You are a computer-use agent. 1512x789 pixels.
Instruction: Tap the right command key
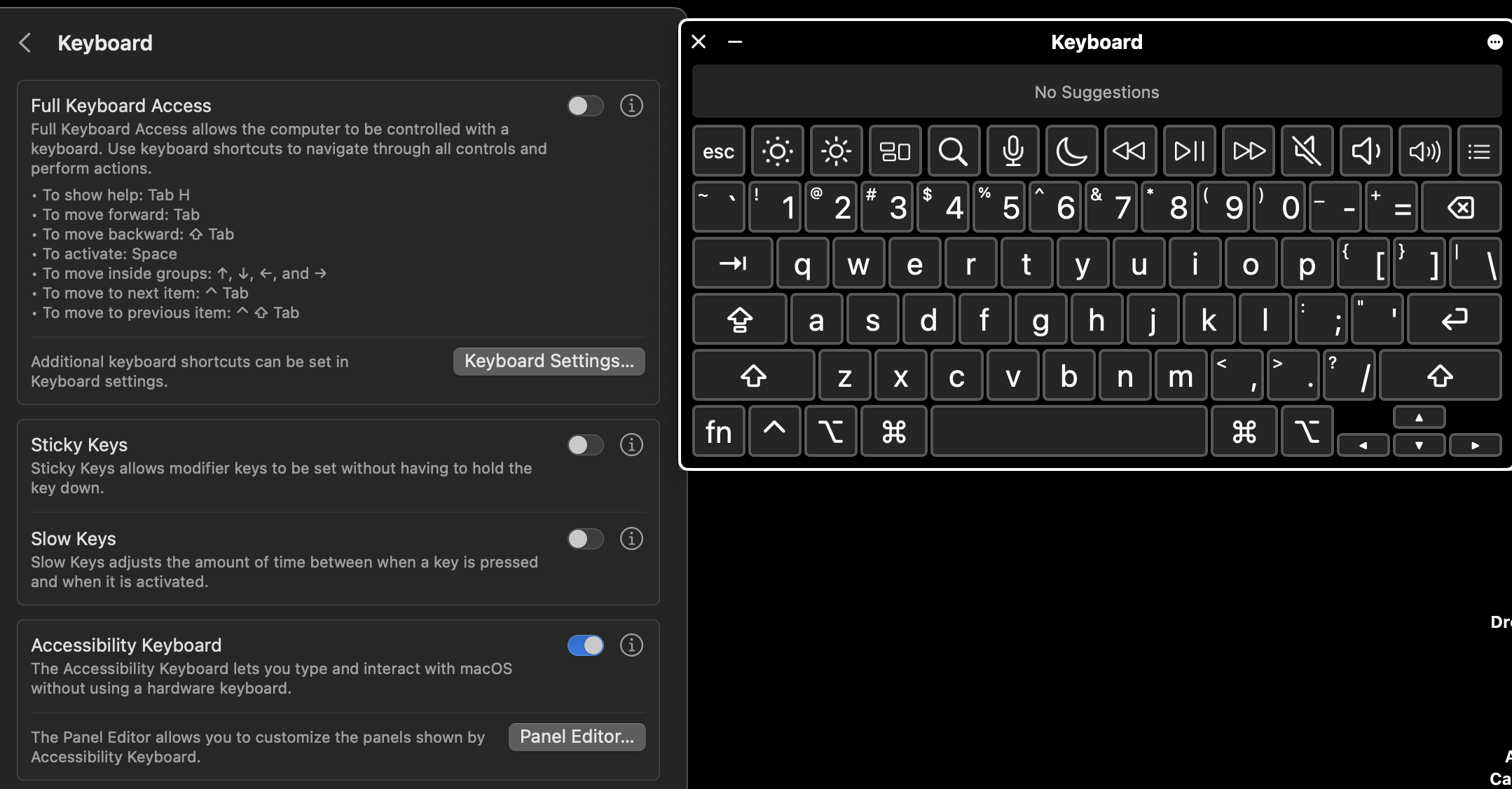[1244, 431]
